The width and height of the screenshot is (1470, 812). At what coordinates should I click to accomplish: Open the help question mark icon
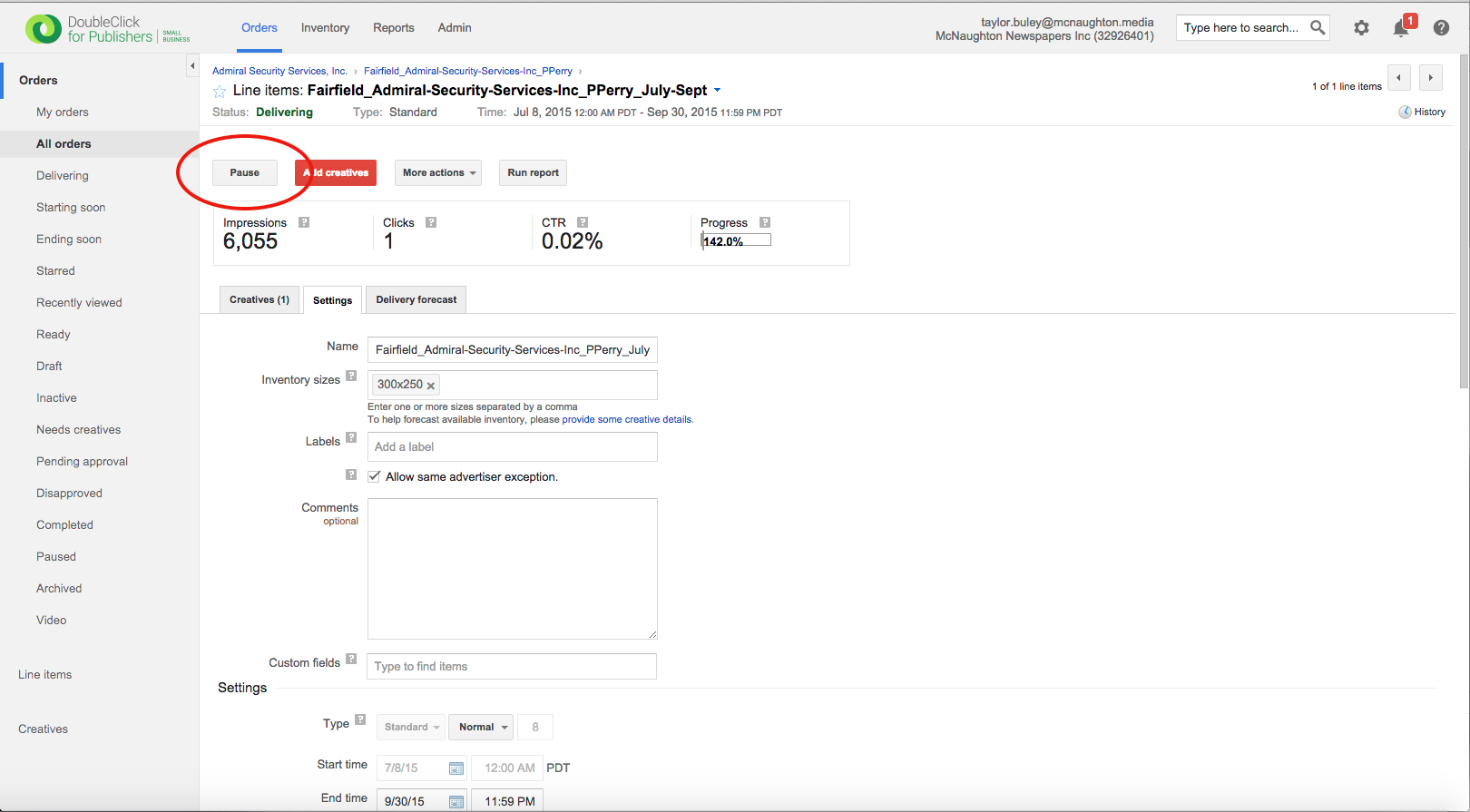1441,28
